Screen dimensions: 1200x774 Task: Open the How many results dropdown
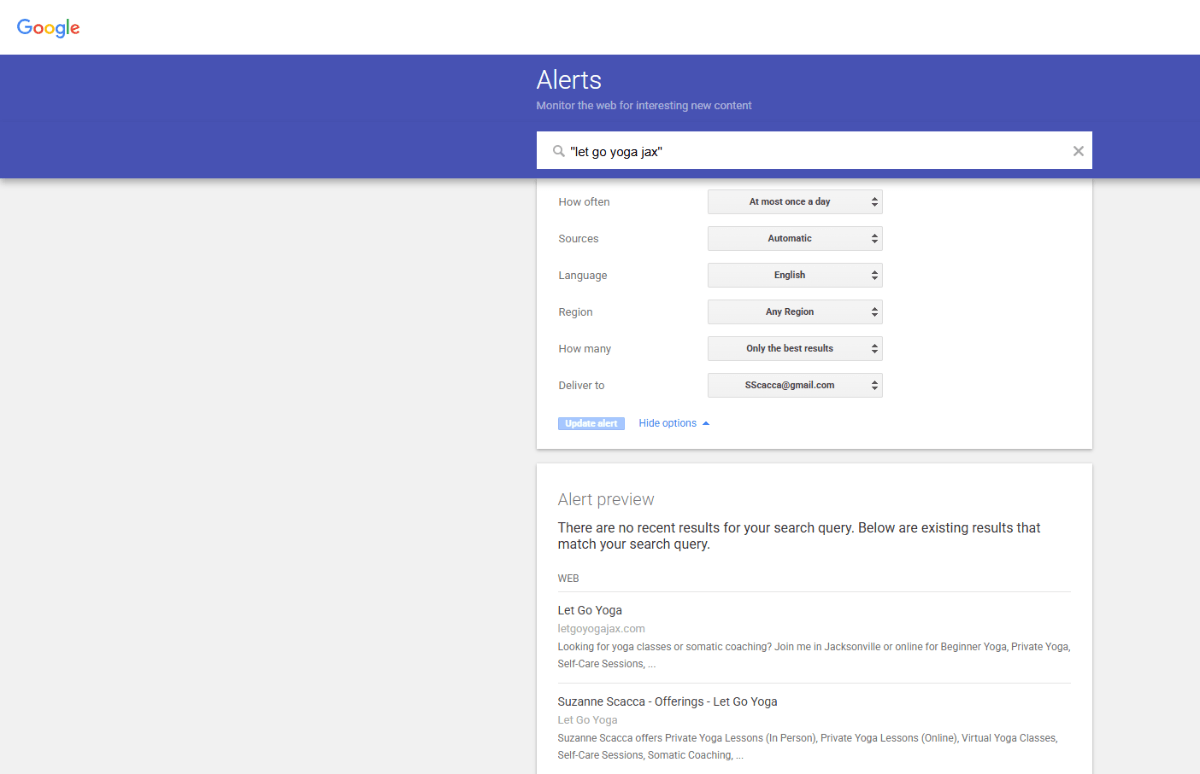[x=795, y=348]
